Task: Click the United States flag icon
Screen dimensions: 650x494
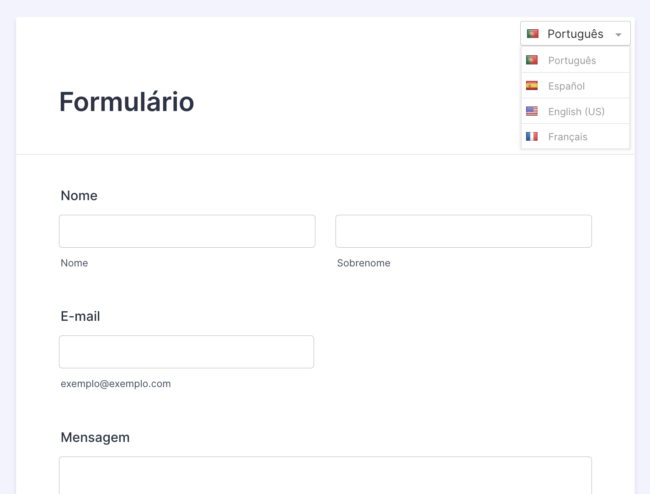Action: point(532,111)
